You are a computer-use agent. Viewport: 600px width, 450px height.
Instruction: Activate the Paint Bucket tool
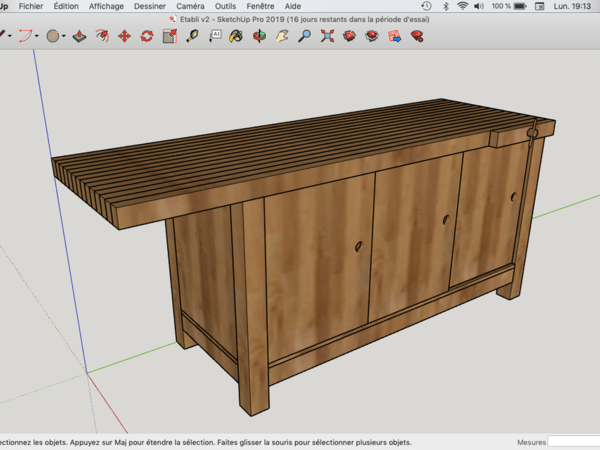click(237, 36)
